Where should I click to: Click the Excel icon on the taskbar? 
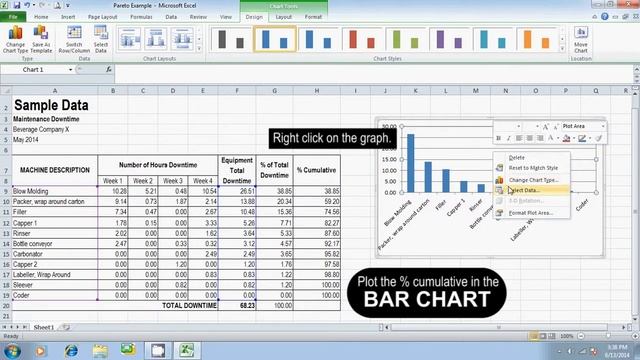click(187, 351)
